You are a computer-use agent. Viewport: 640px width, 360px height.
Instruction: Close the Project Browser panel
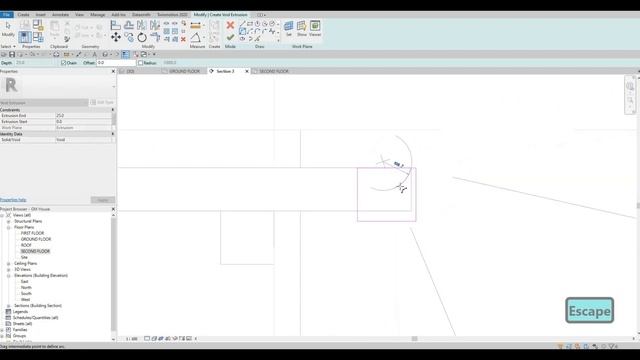coord(113,209)
